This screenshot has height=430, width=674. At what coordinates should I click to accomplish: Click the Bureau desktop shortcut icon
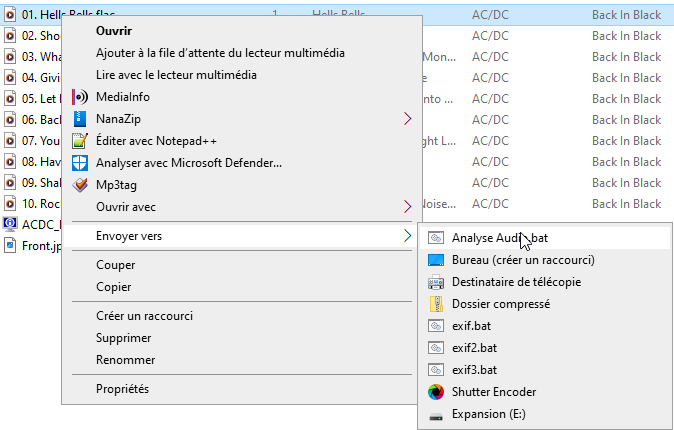435,260
